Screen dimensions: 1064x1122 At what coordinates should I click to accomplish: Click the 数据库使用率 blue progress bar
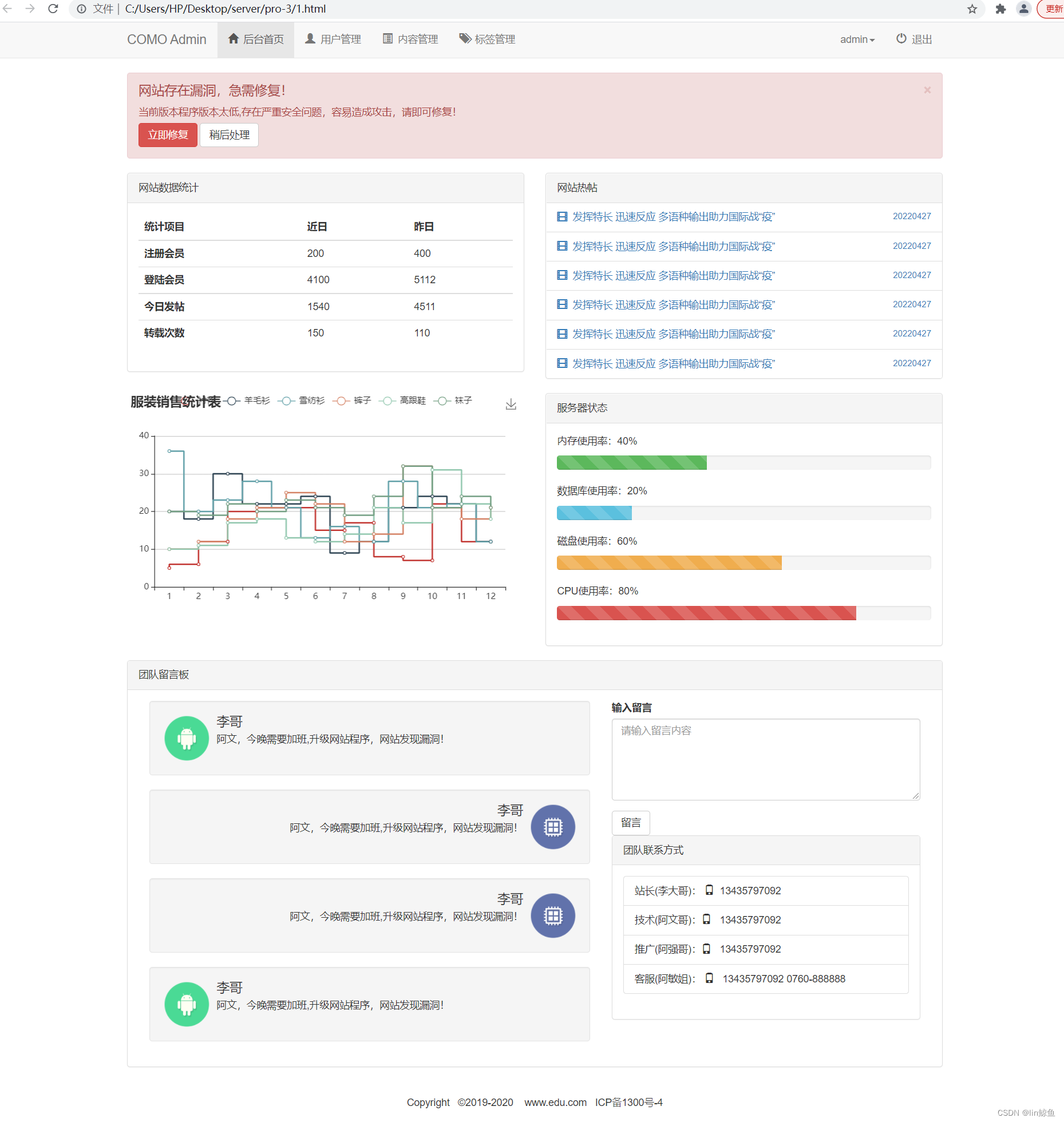click(x=594, y=513)
